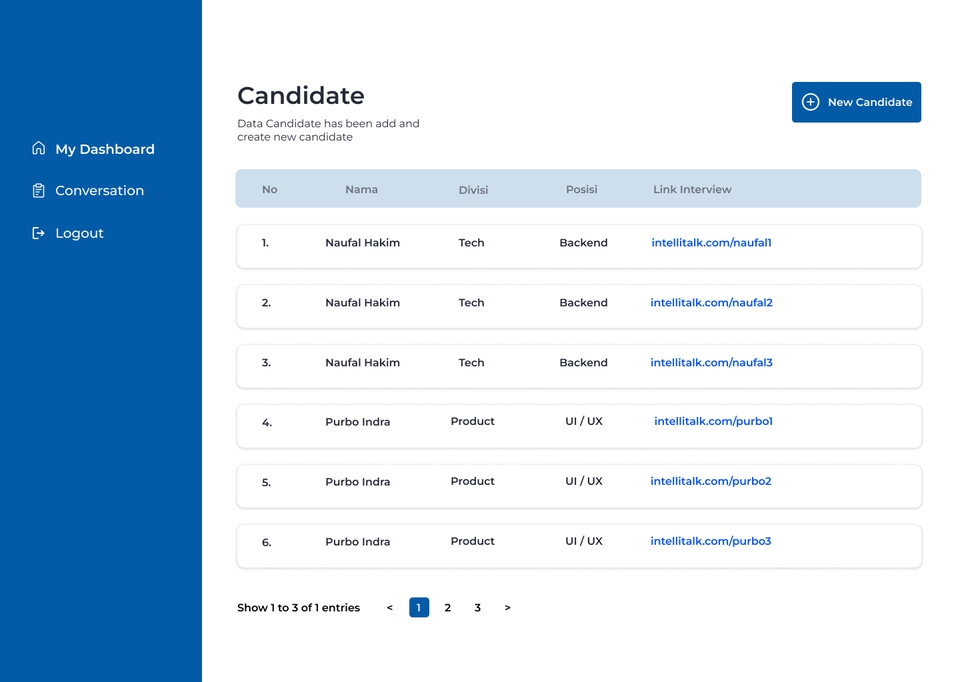This screenshot has width=960, height=682.
Task: Click the Data Candidate description text
Action: (x=328, y=130)
